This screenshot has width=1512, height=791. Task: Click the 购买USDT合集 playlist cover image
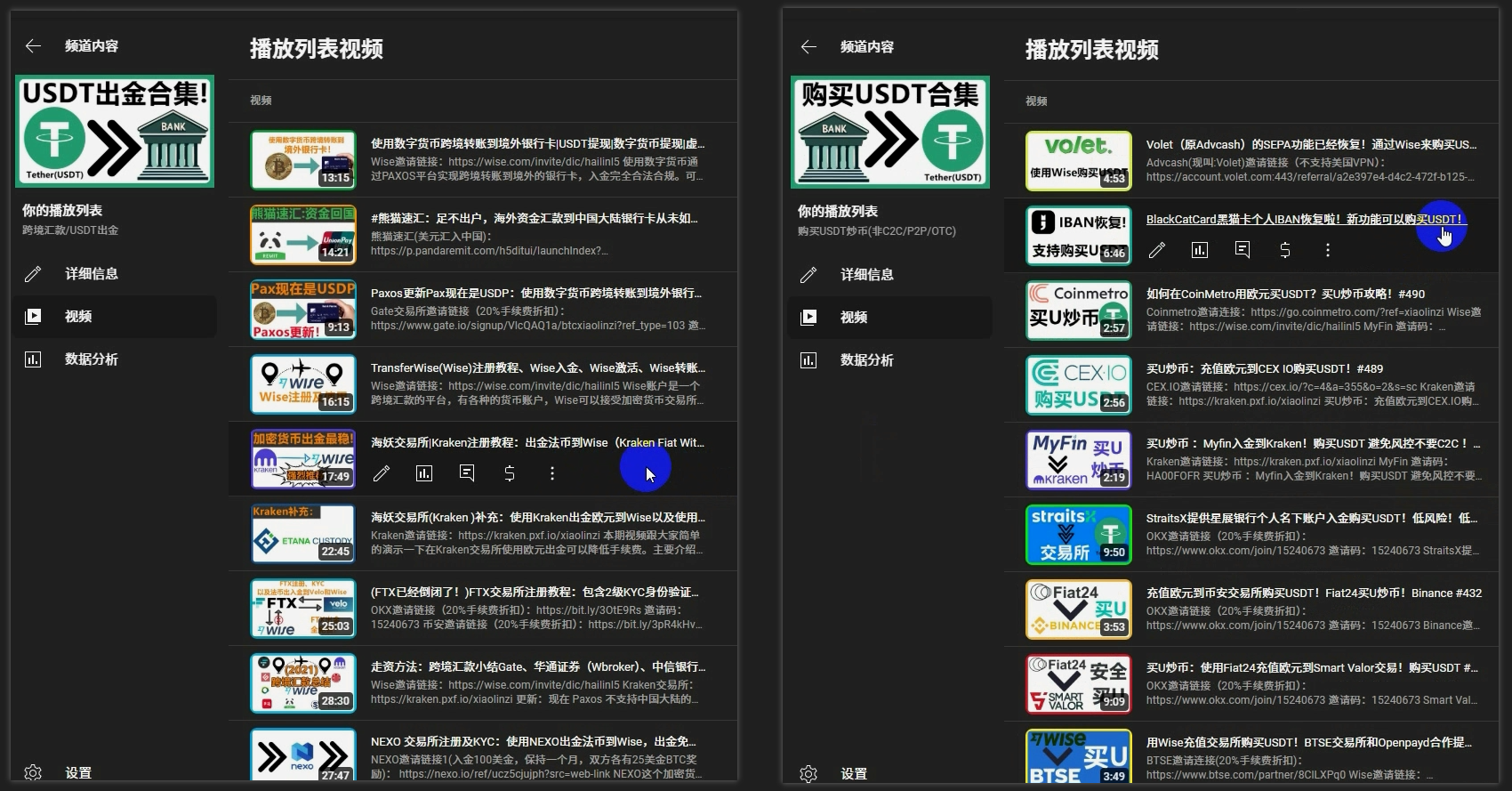point(890,133)
